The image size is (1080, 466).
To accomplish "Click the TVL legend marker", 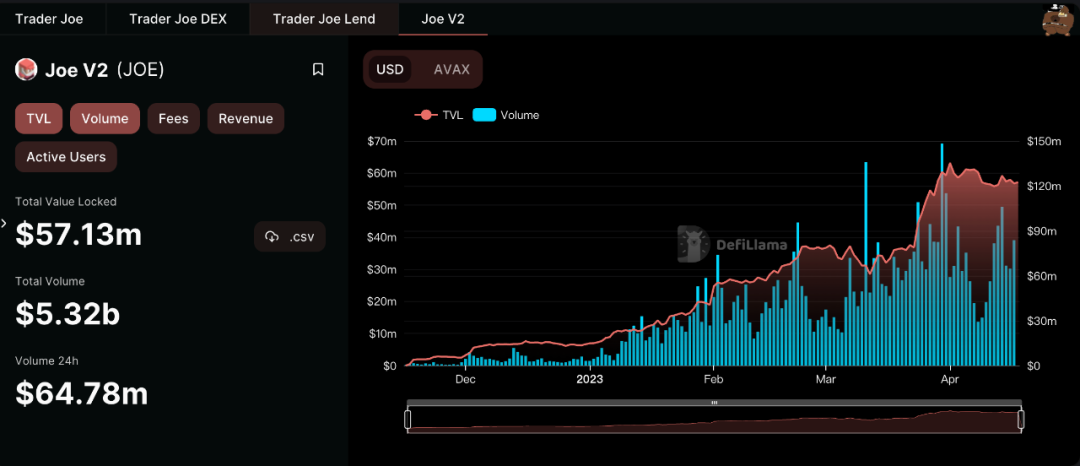I will tap(426, 115).
